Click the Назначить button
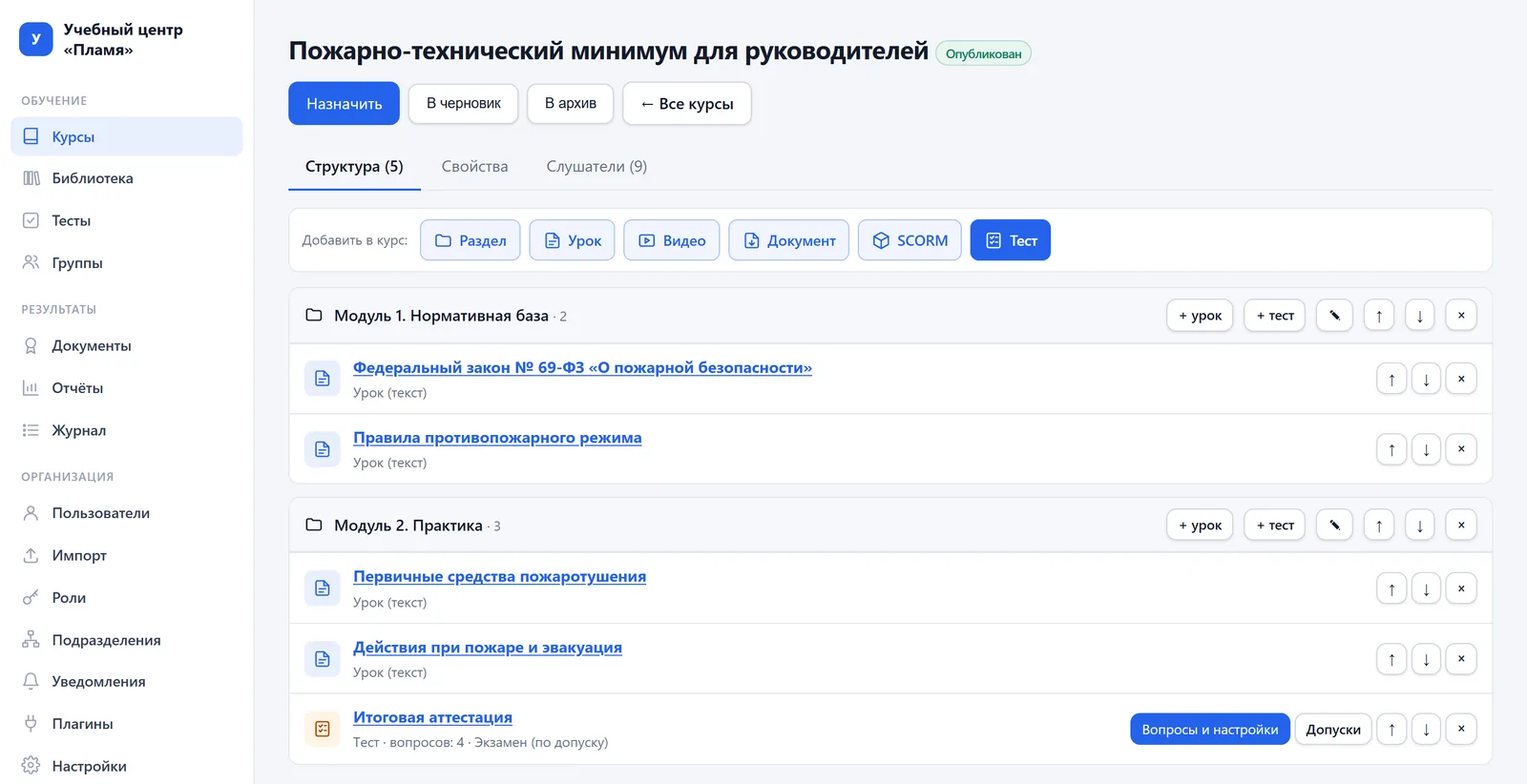The width and height of the screenshot is (1527, 784). tap(344, 103)
